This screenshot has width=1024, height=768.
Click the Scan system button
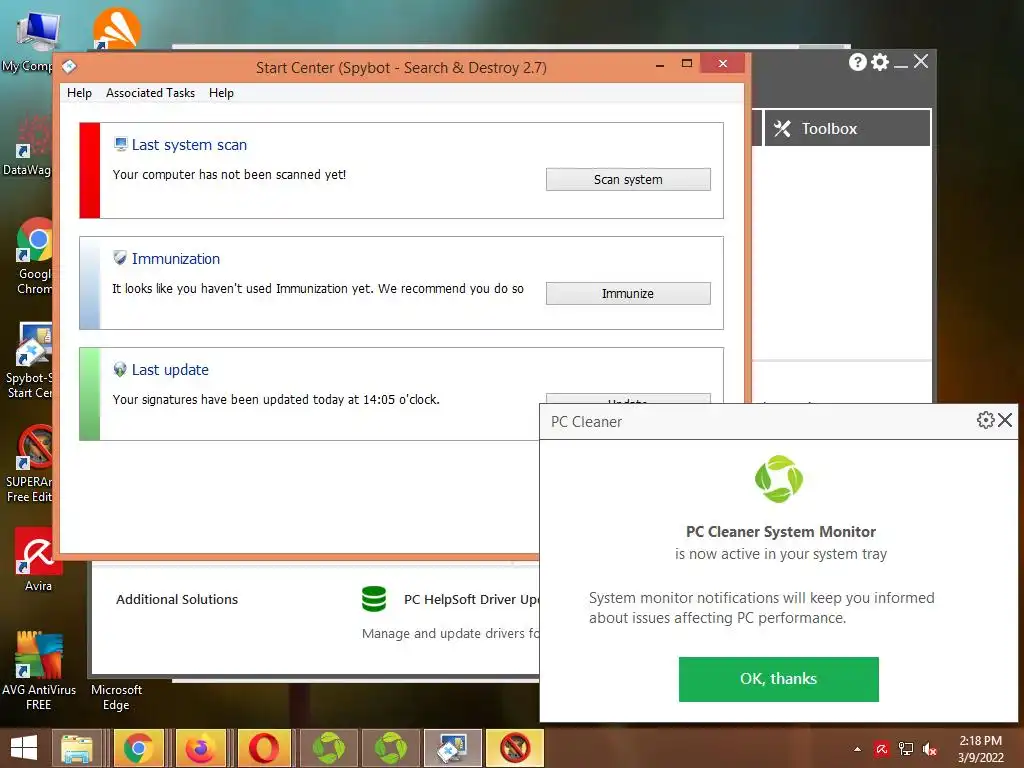(x=628, y=180)
